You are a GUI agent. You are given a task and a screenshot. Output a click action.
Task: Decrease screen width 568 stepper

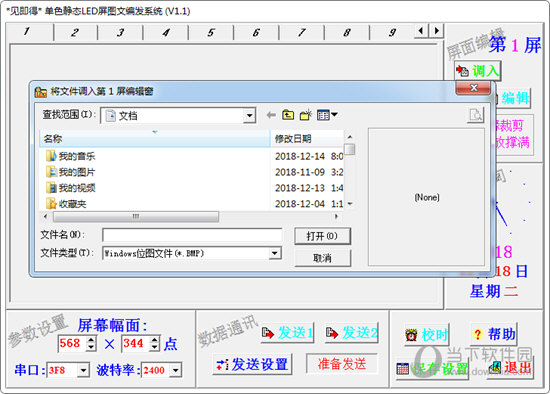pyautogui.click(x=91, y=347)
